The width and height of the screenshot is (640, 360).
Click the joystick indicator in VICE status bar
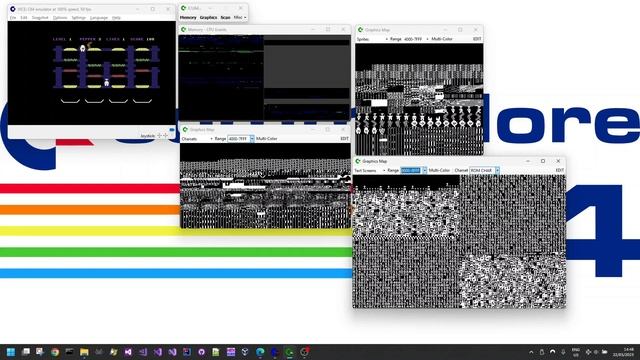coord(154,136)
